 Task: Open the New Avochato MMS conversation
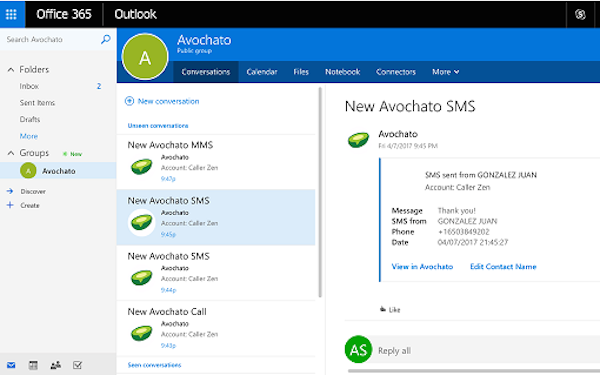pyautogui.click(x=216, y=162)
